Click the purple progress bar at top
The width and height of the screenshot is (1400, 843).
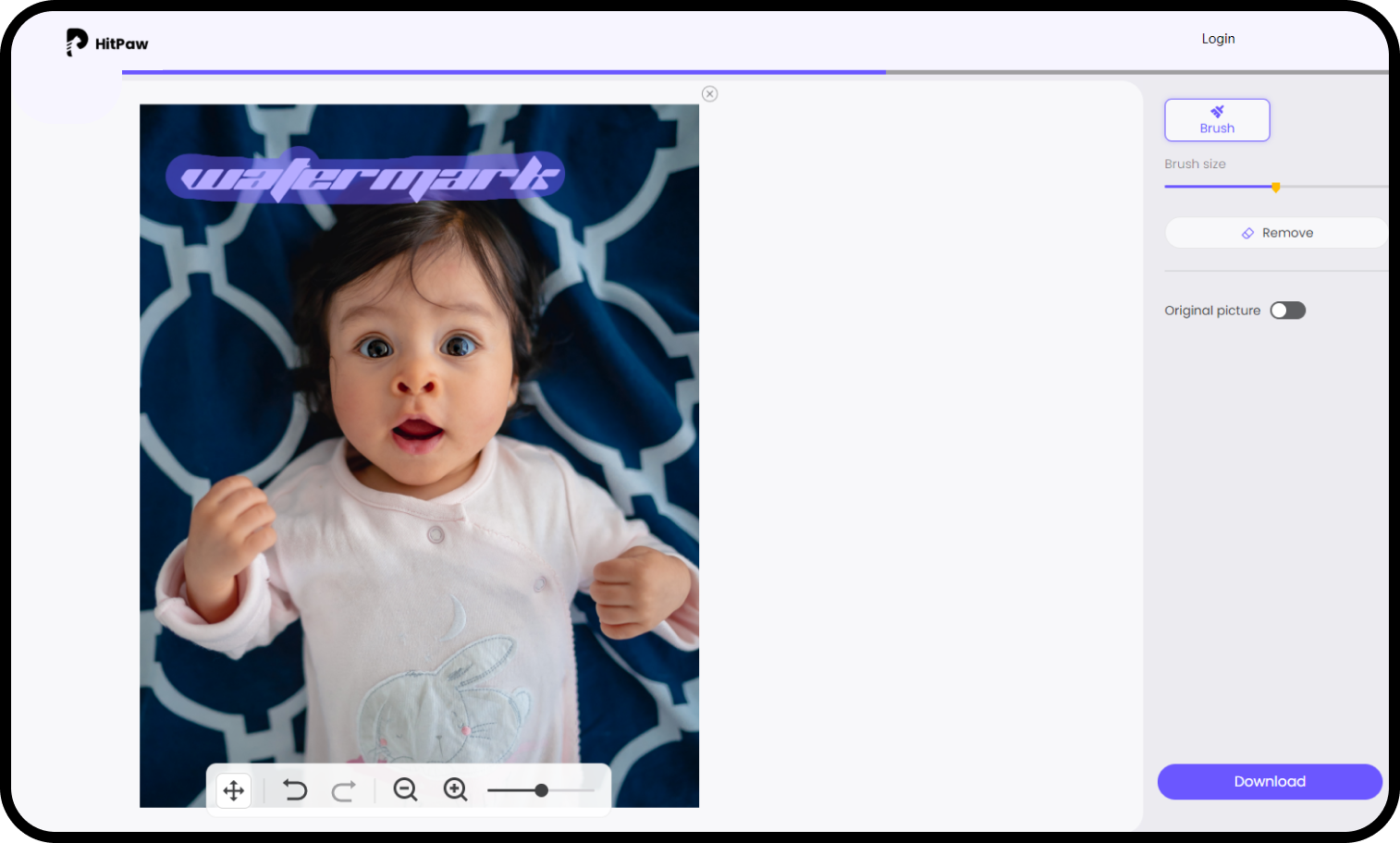coord(504,70)
